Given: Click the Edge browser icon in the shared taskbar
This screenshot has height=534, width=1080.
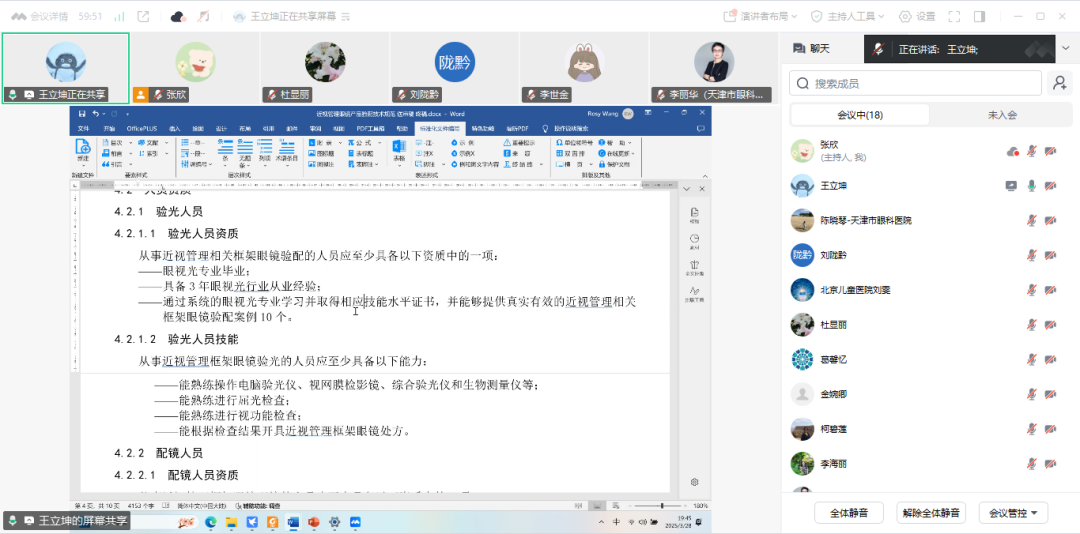Looking at the screenshot, I should pos(211,522).
